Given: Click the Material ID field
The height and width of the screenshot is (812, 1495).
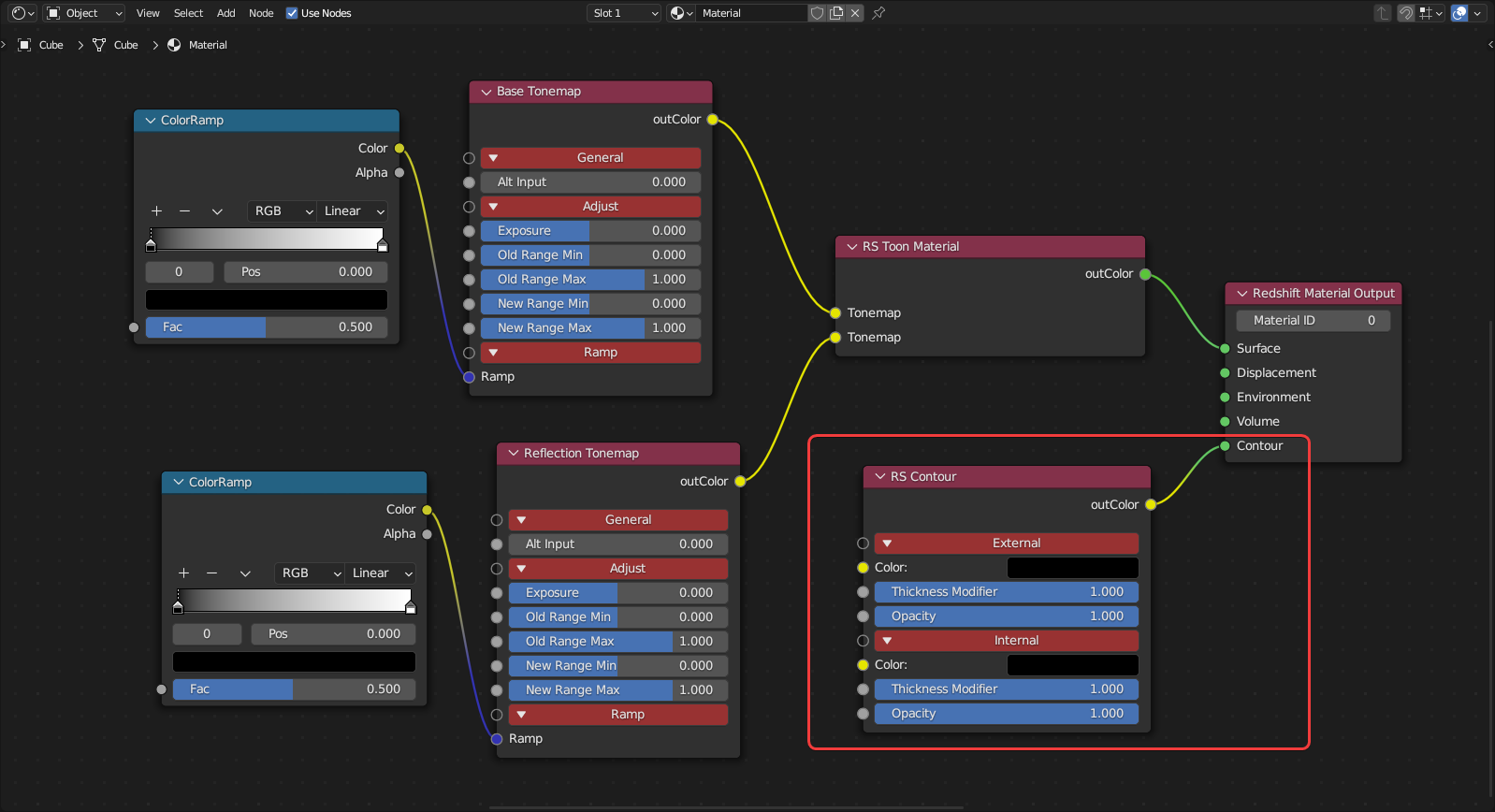Looking at the screenshot, I should (x=1314, y=321).
